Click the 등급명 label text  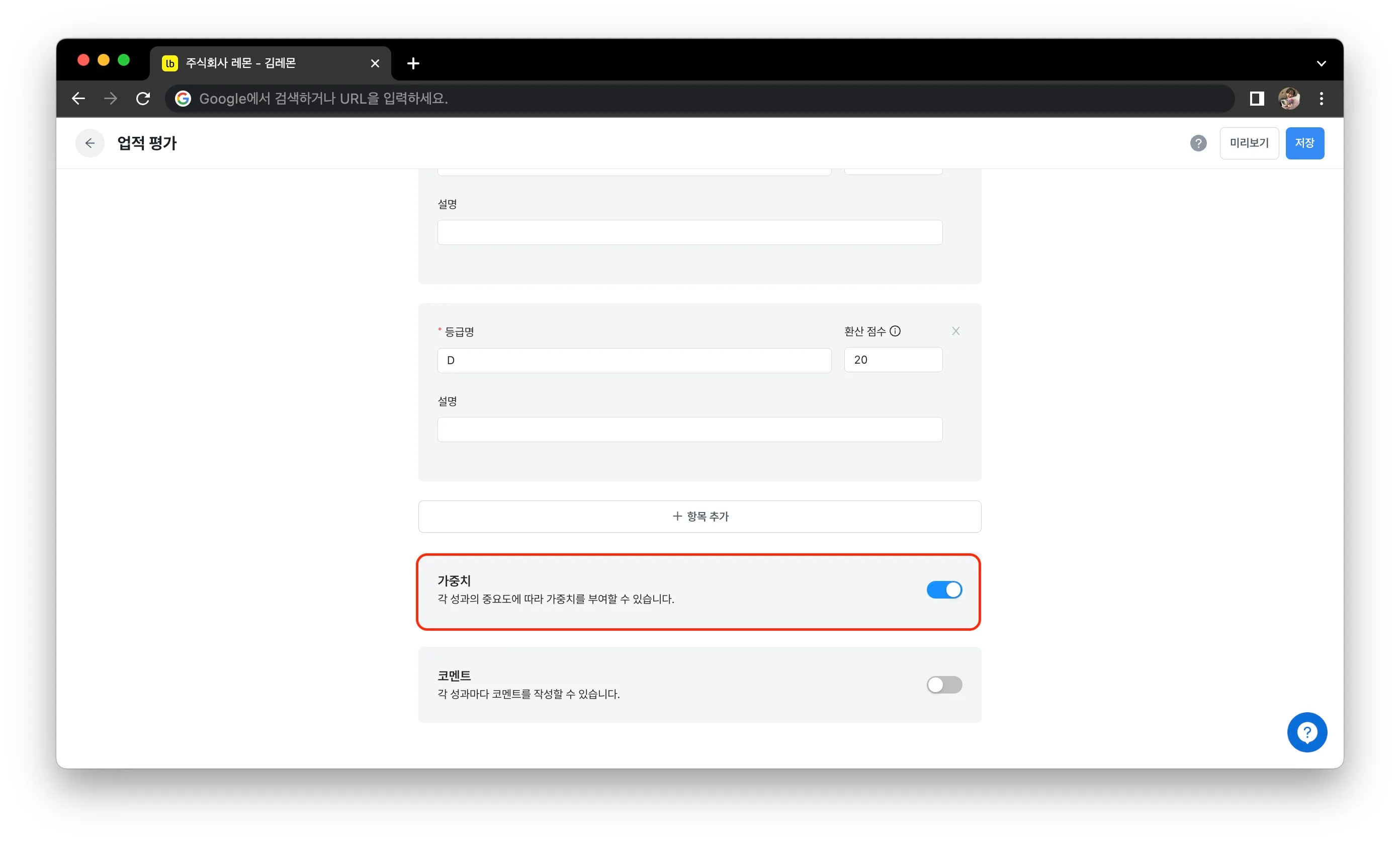pyautogui.click(x=459, y=332)
